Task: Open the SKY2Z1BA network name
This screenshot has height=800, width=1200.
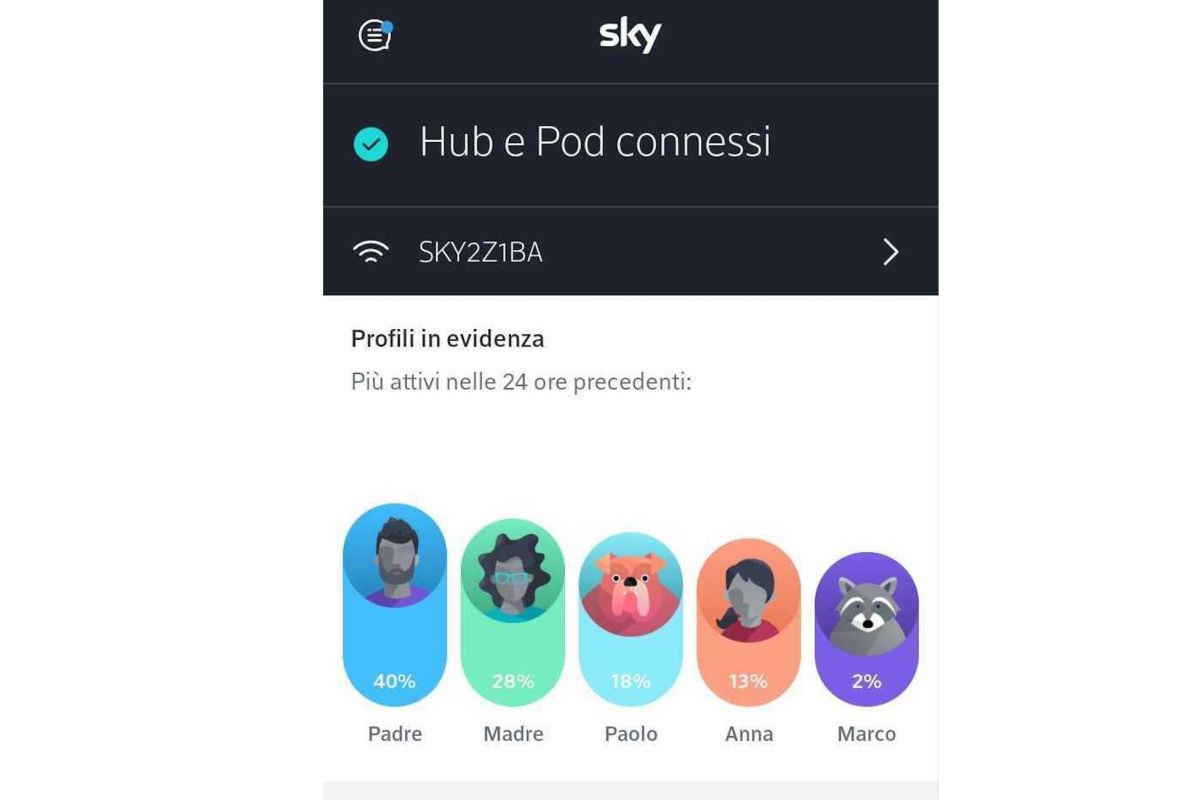Action: coord(481,253)
